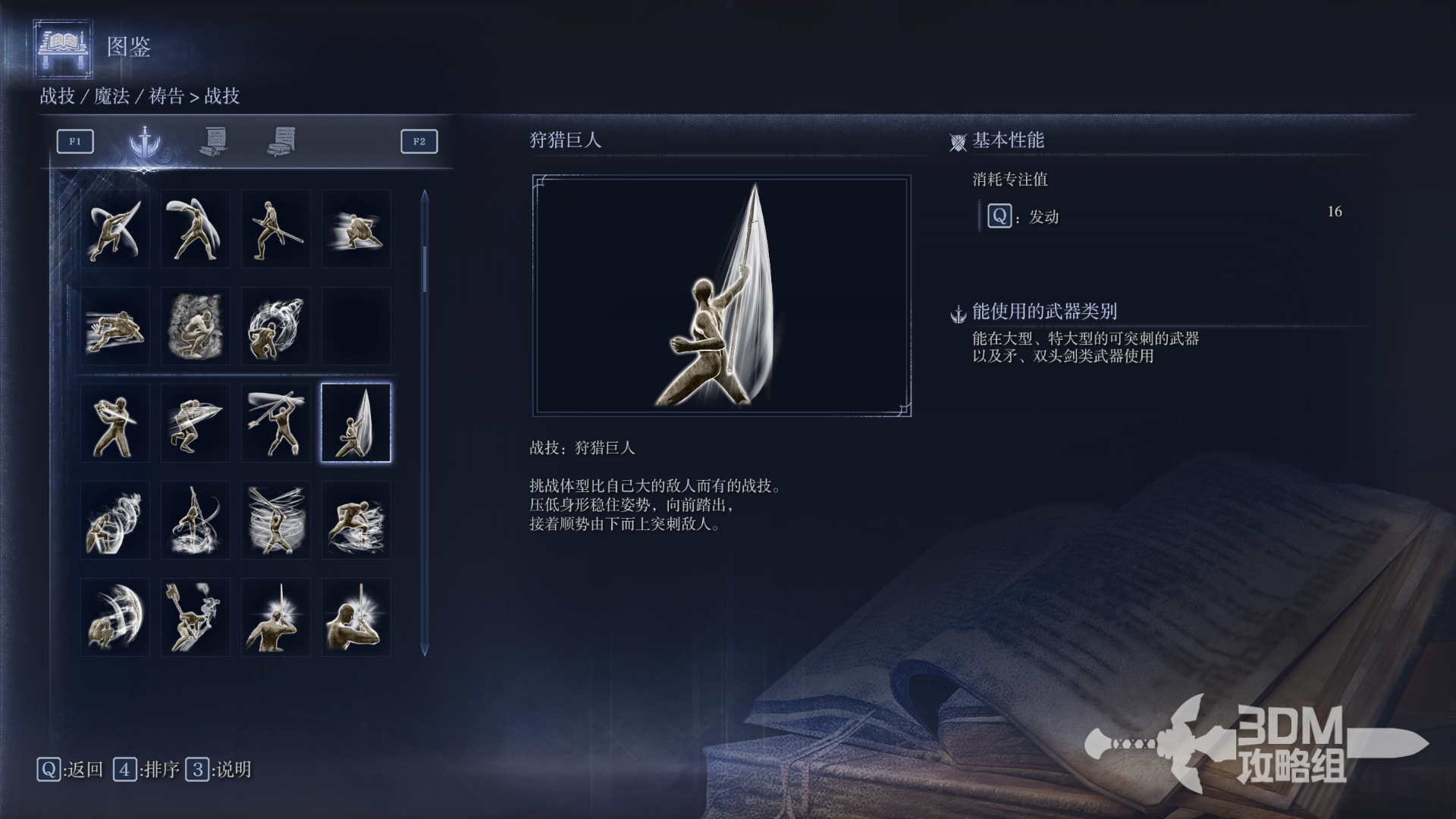Click the Q 返回 back button
The width and height of the screenshot is (1456, 819).
tap(70, 770)
